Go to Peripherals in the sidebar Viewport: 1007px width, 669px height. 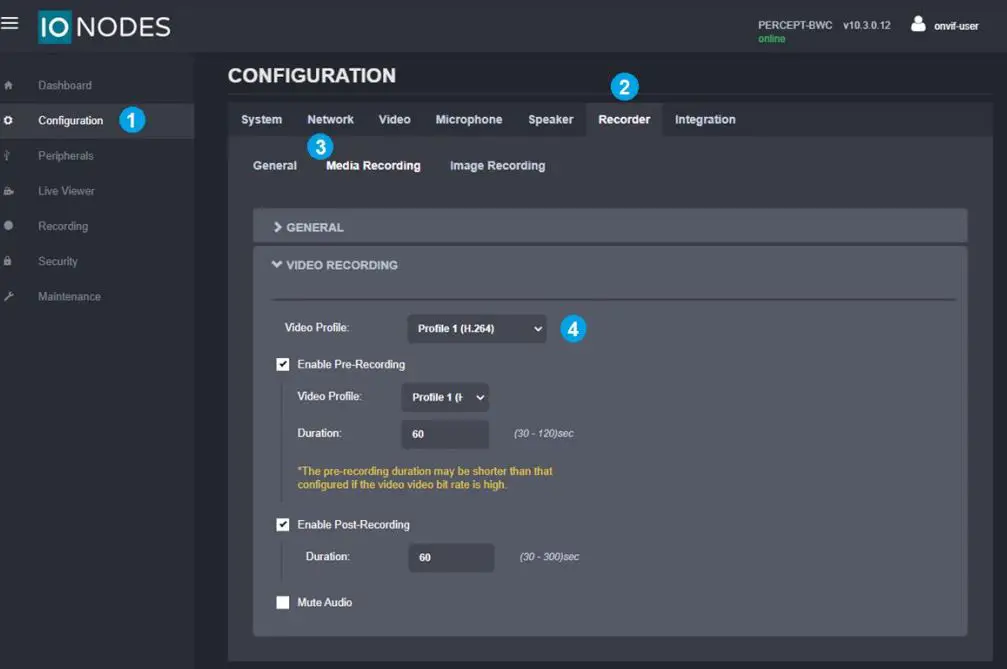coord(66,156)
